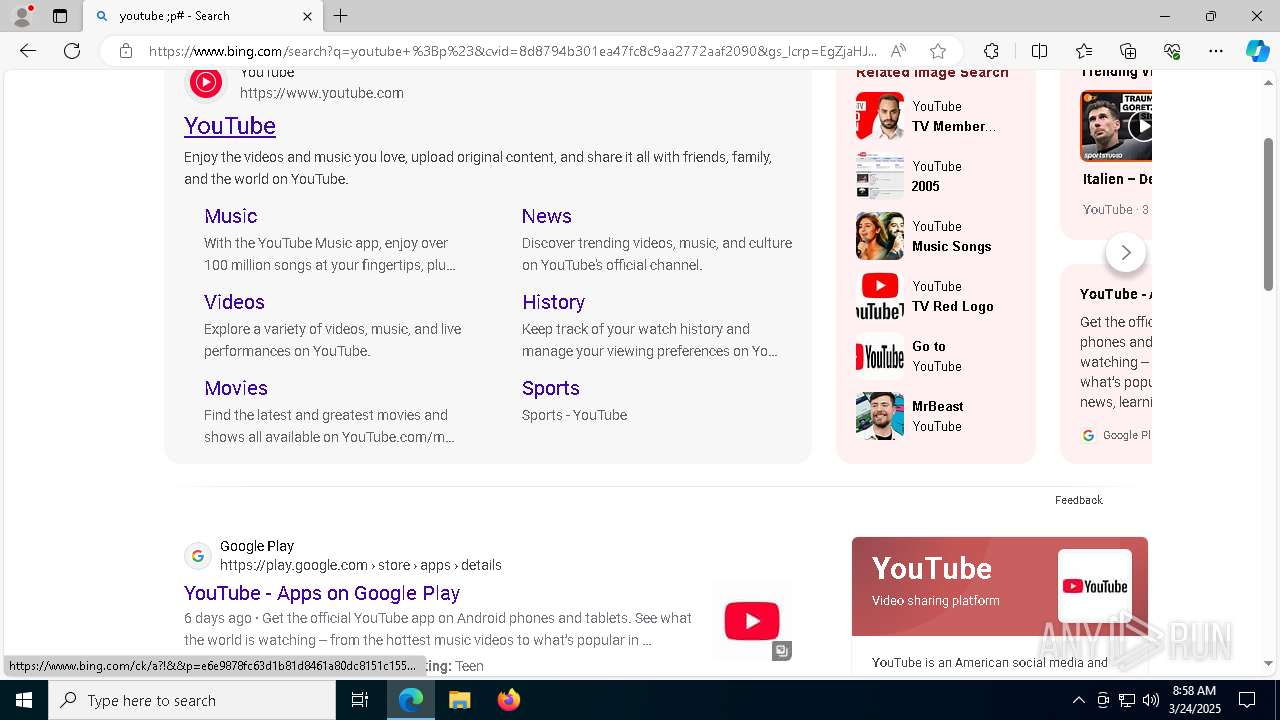Open Settings and more menu
The height and width of the screenshot is (720, 1280).
[1216, 51]
